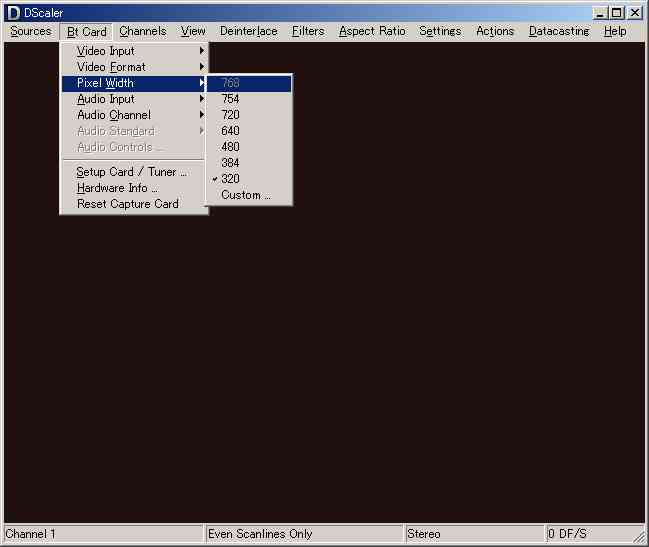Set pixel width to 754
This screenshot has width=649, height=547.
click(249, 99)
